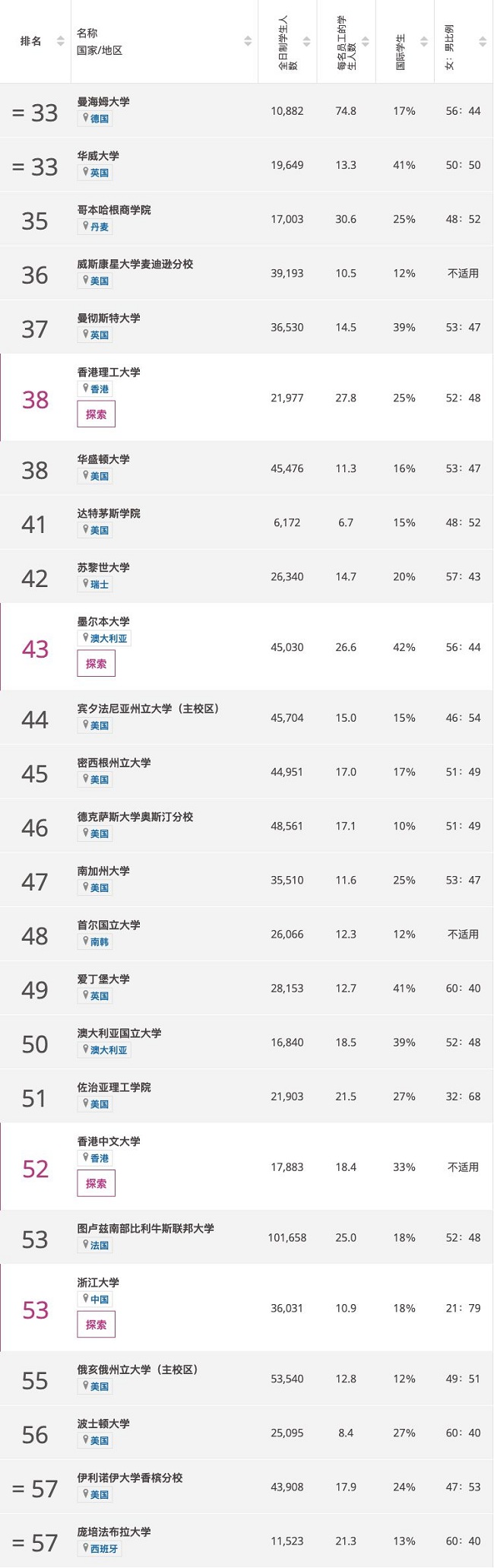Sort table by 排名 column arrows
The height and width of the screenshot is (1568, 494).
[61, 41]
